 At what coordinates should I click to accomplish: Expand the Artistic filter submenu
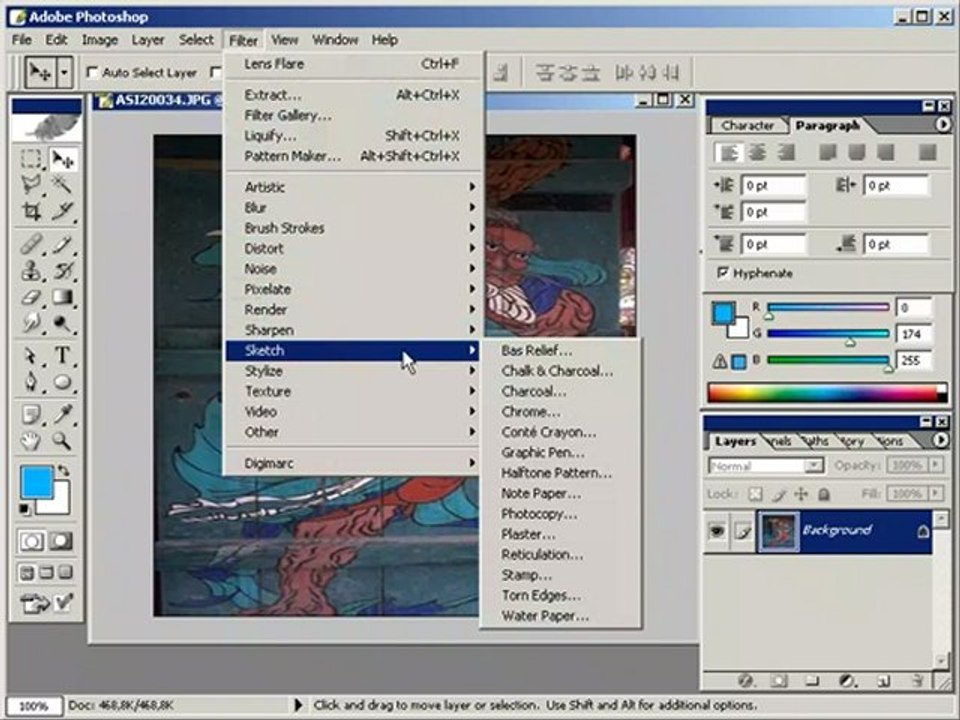tap(354, 187)
